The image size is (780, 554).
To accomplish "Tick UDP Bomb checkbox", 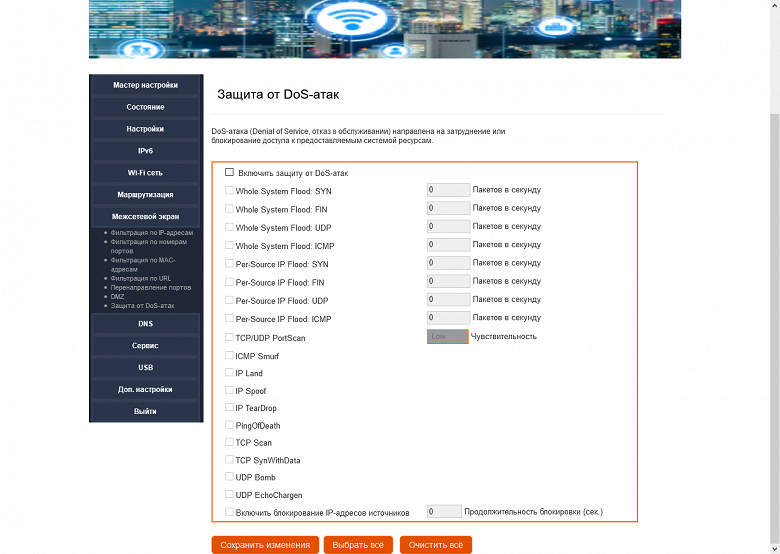I will (x=229, y=476).
